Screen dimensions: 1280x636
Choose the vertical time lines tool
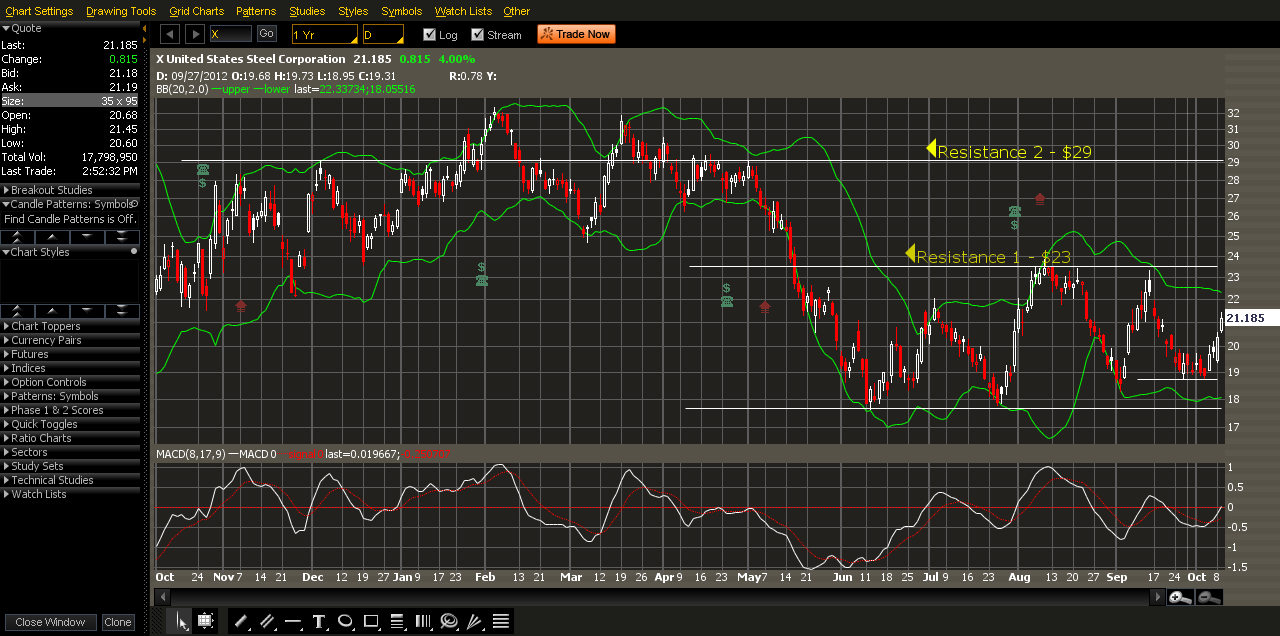coord(423,621)
